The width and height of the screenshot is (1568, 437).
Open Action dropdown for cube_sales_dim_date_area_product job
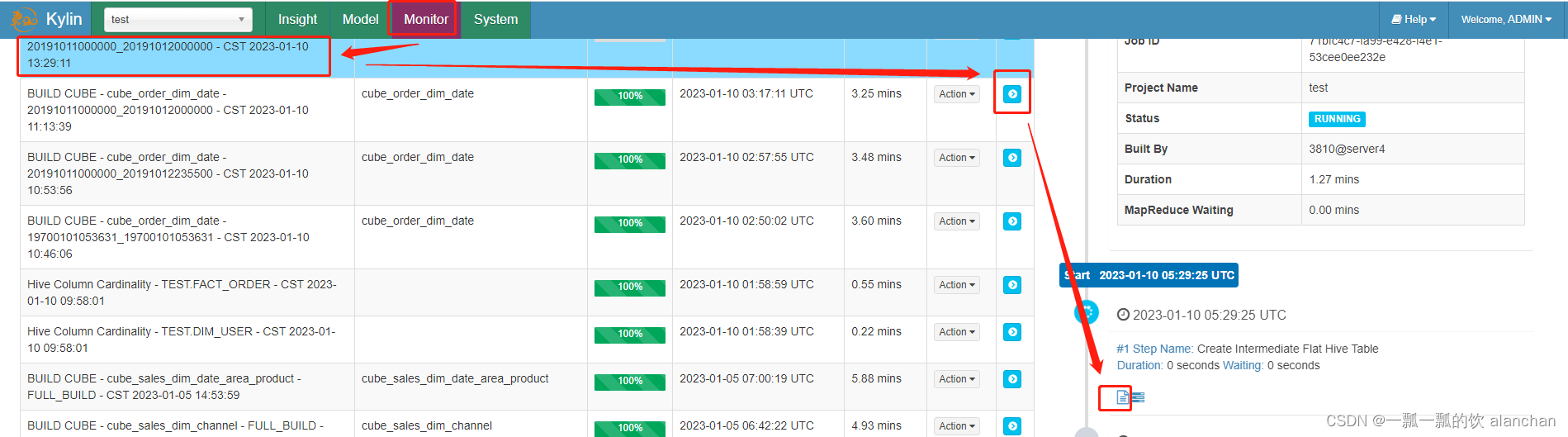point(957,379)
